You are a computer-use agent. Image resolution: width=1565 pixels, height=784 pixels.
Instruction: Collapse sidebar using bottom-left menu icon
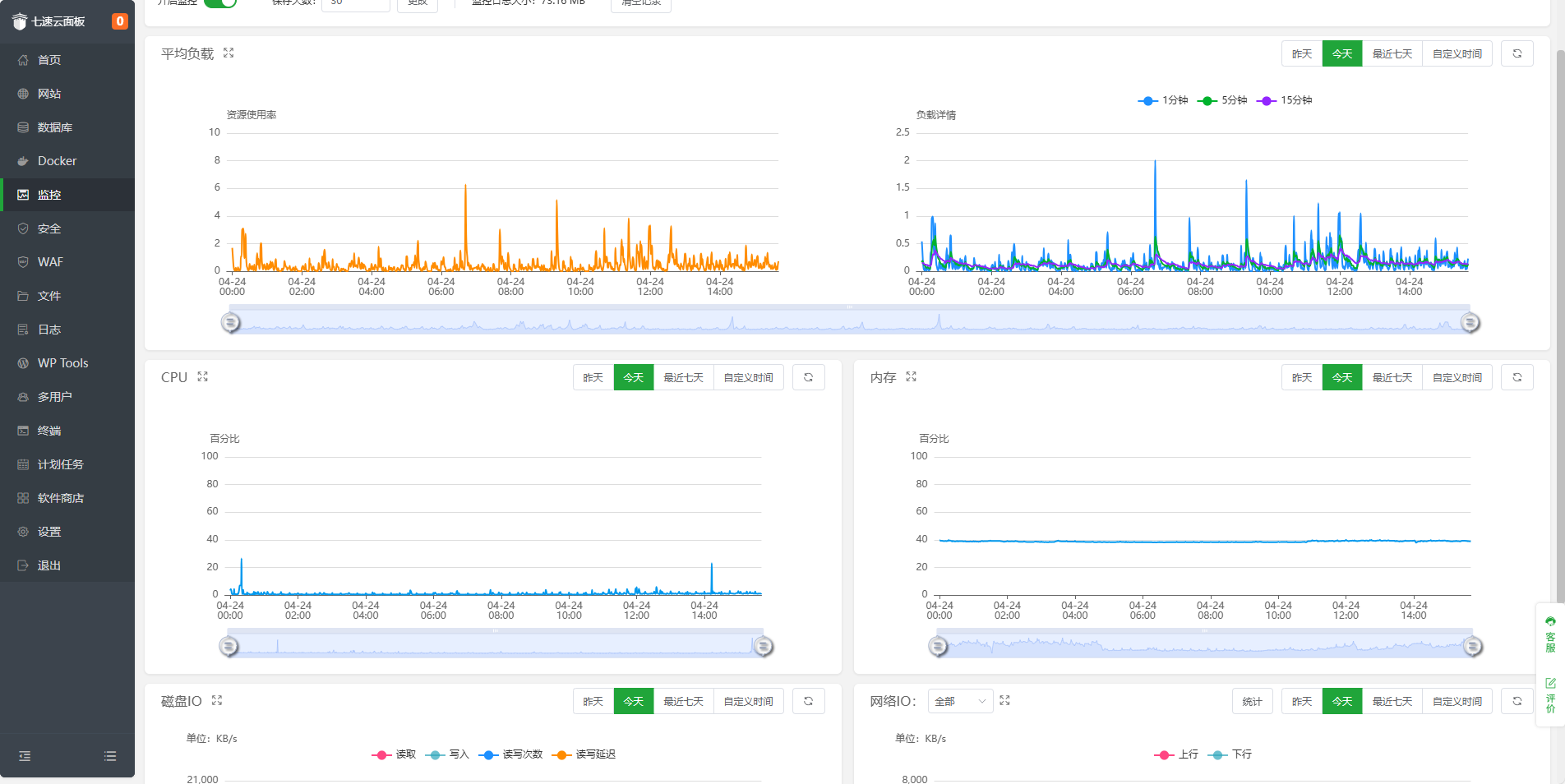25,756
